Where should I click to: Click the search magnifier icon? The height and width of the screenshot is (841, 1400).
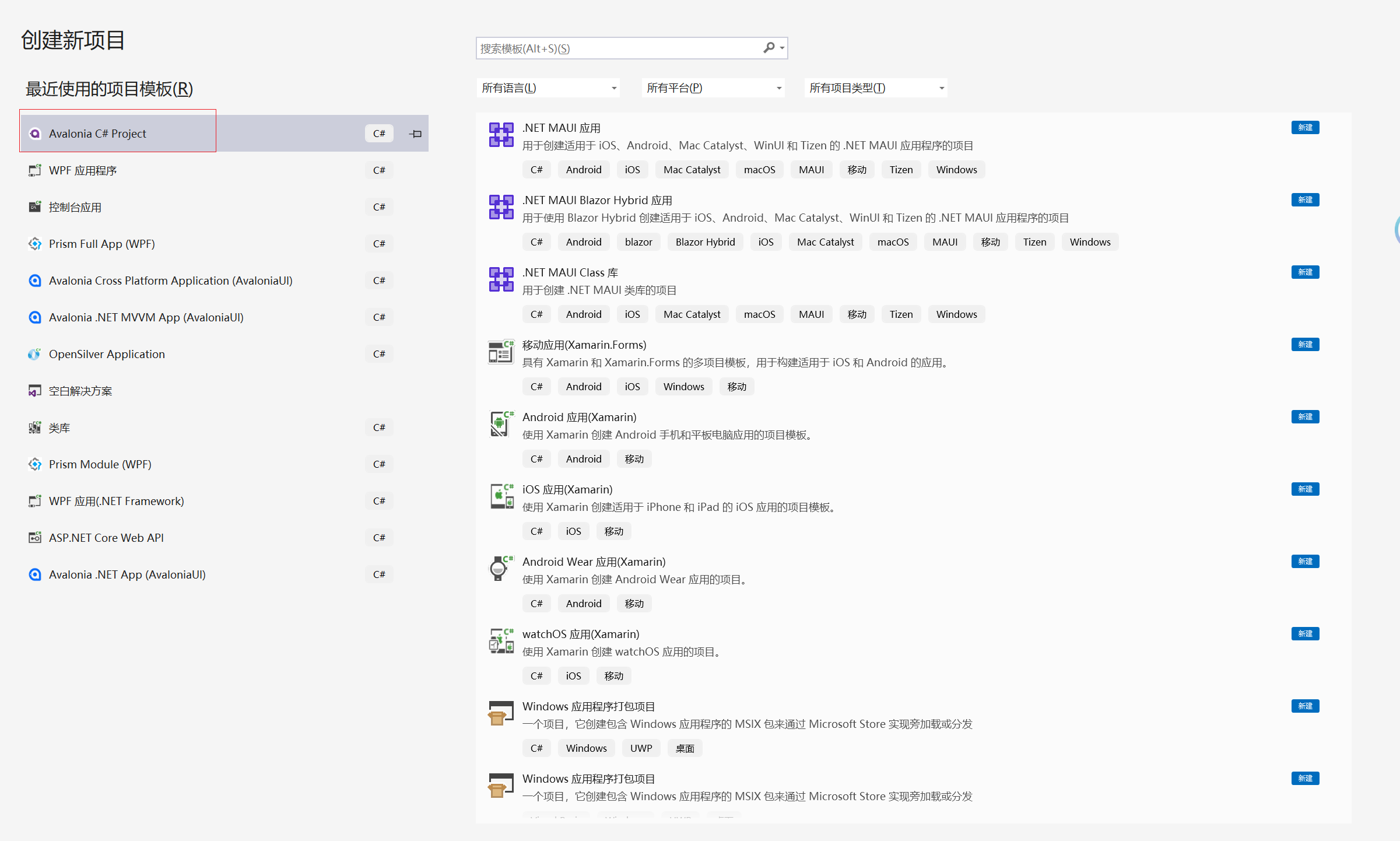coord(769,48)
